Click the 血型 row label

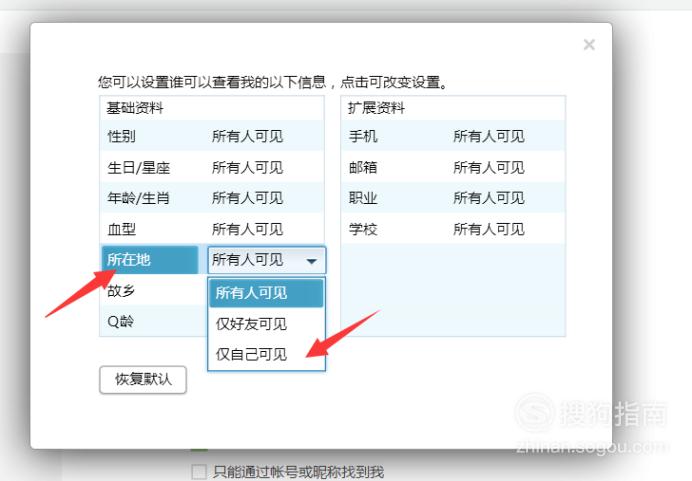[x=121, y=229]
